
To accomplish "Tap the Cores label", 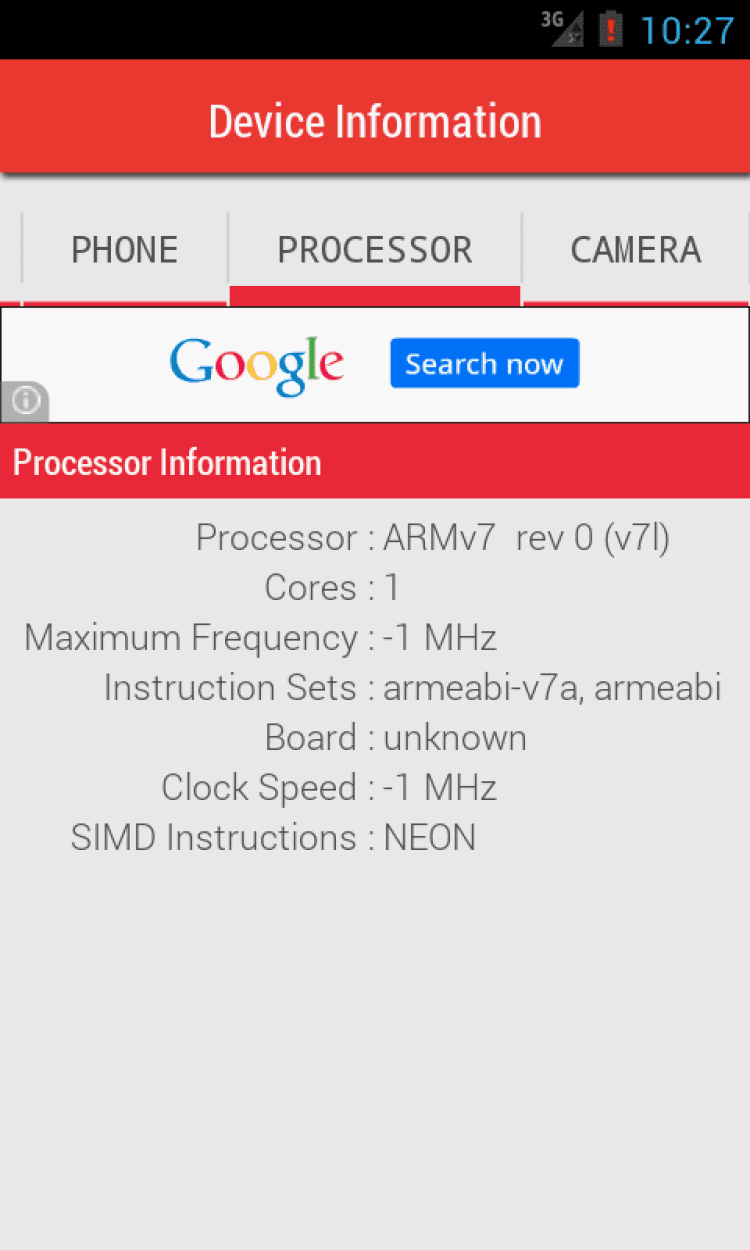I will (310, 588).
